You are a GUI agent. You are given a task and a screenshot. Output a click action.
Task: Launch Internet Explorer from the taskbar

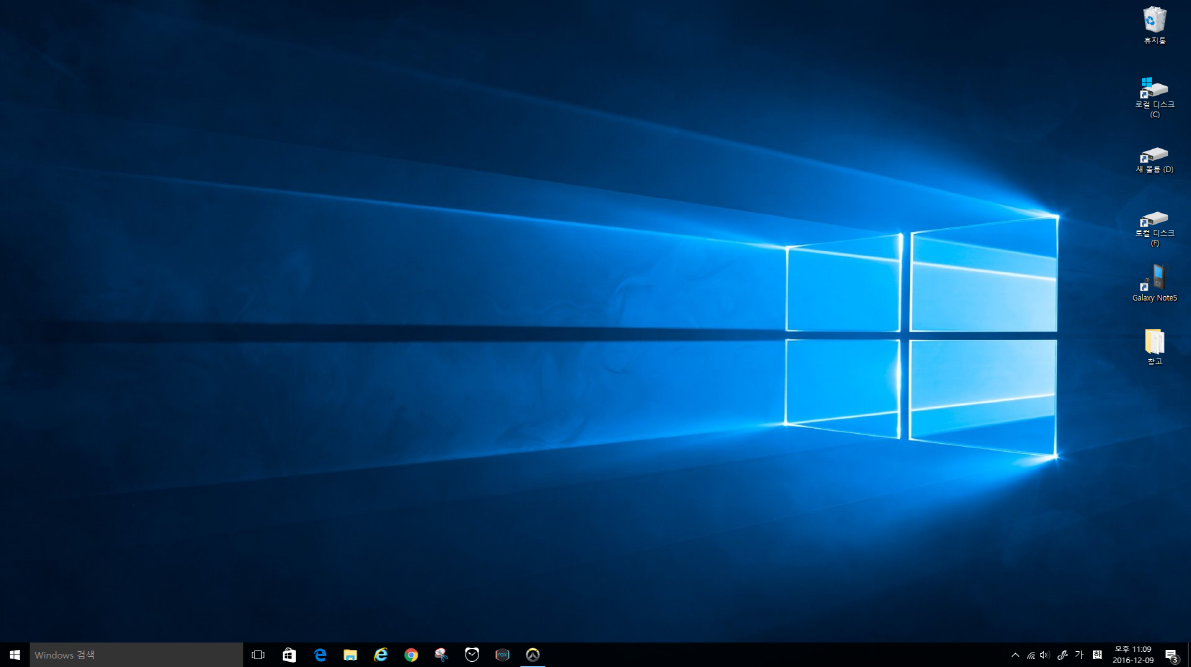tap(381, 655)
